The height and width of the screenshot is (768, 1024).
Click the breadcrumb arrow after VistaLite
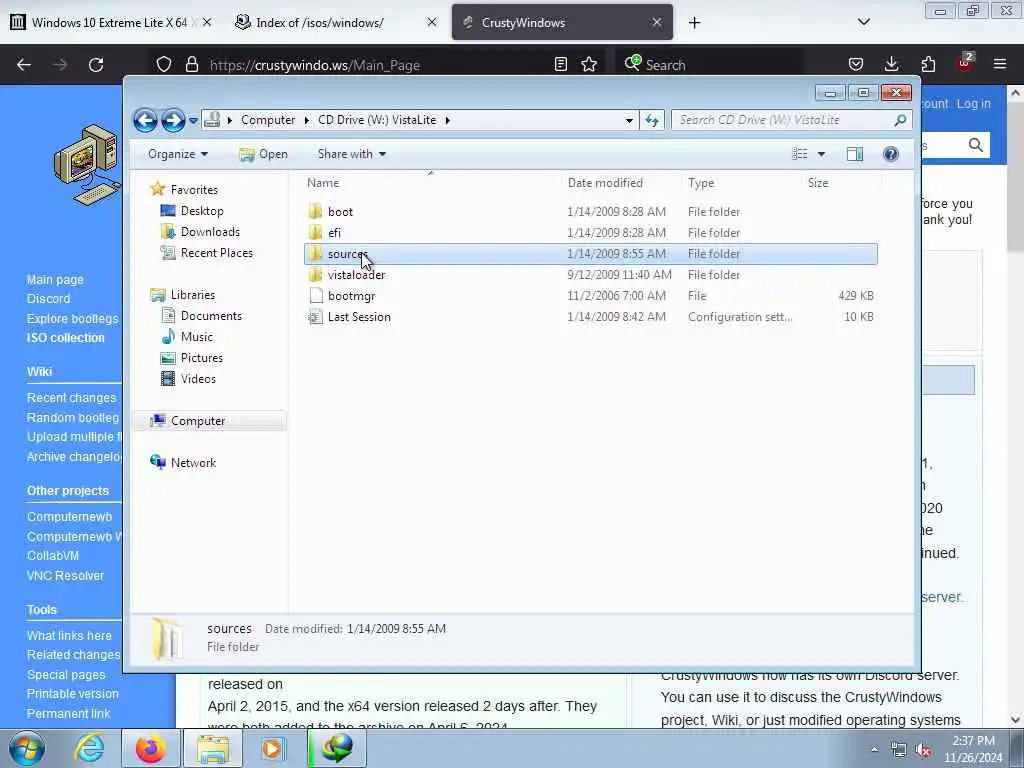click(x=447, y=120)
